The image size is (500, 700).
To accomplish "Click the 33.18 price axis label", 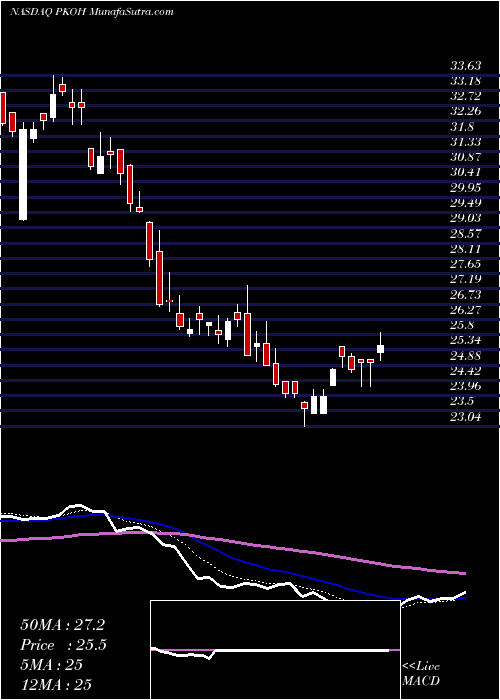I will [x=466, y=81].
